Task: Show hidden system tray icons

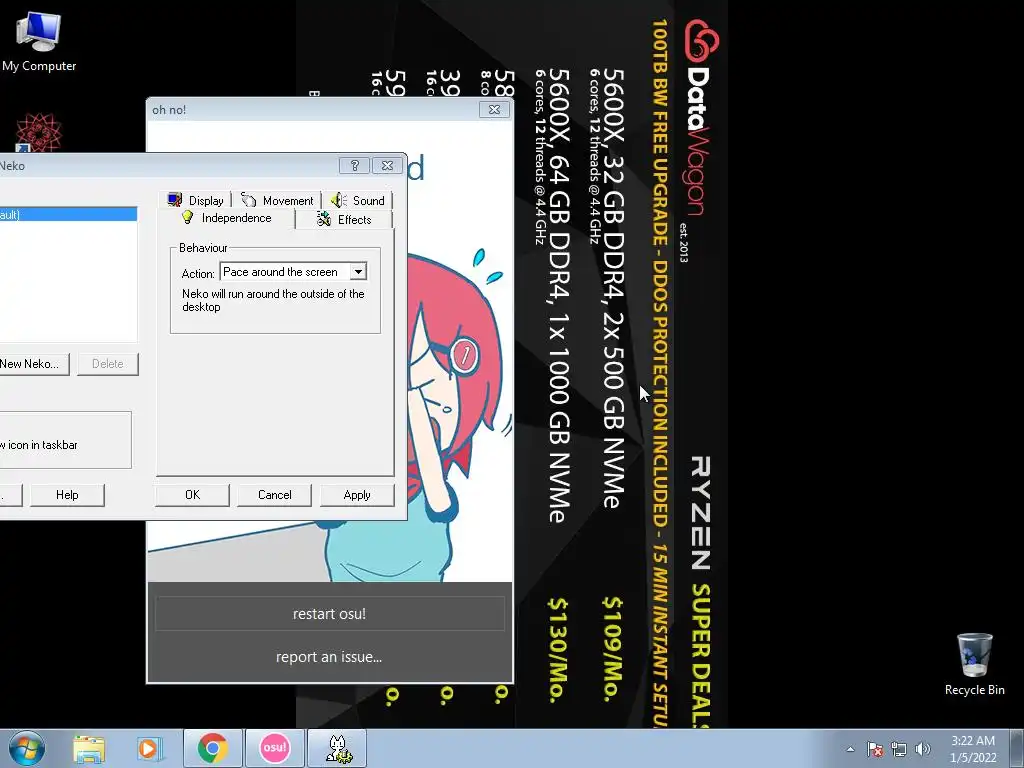Action: tap(850, 749)
